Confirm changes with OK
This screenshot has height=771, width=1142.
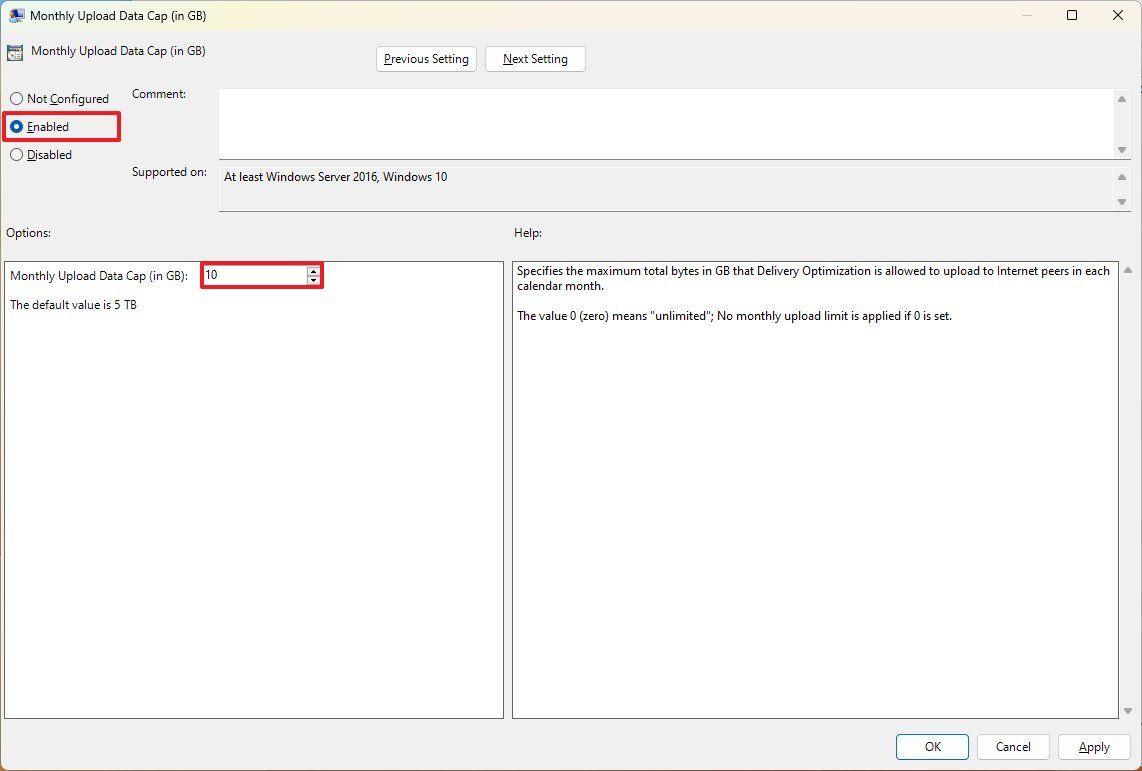pyautogui.click(x=931, y=746)
